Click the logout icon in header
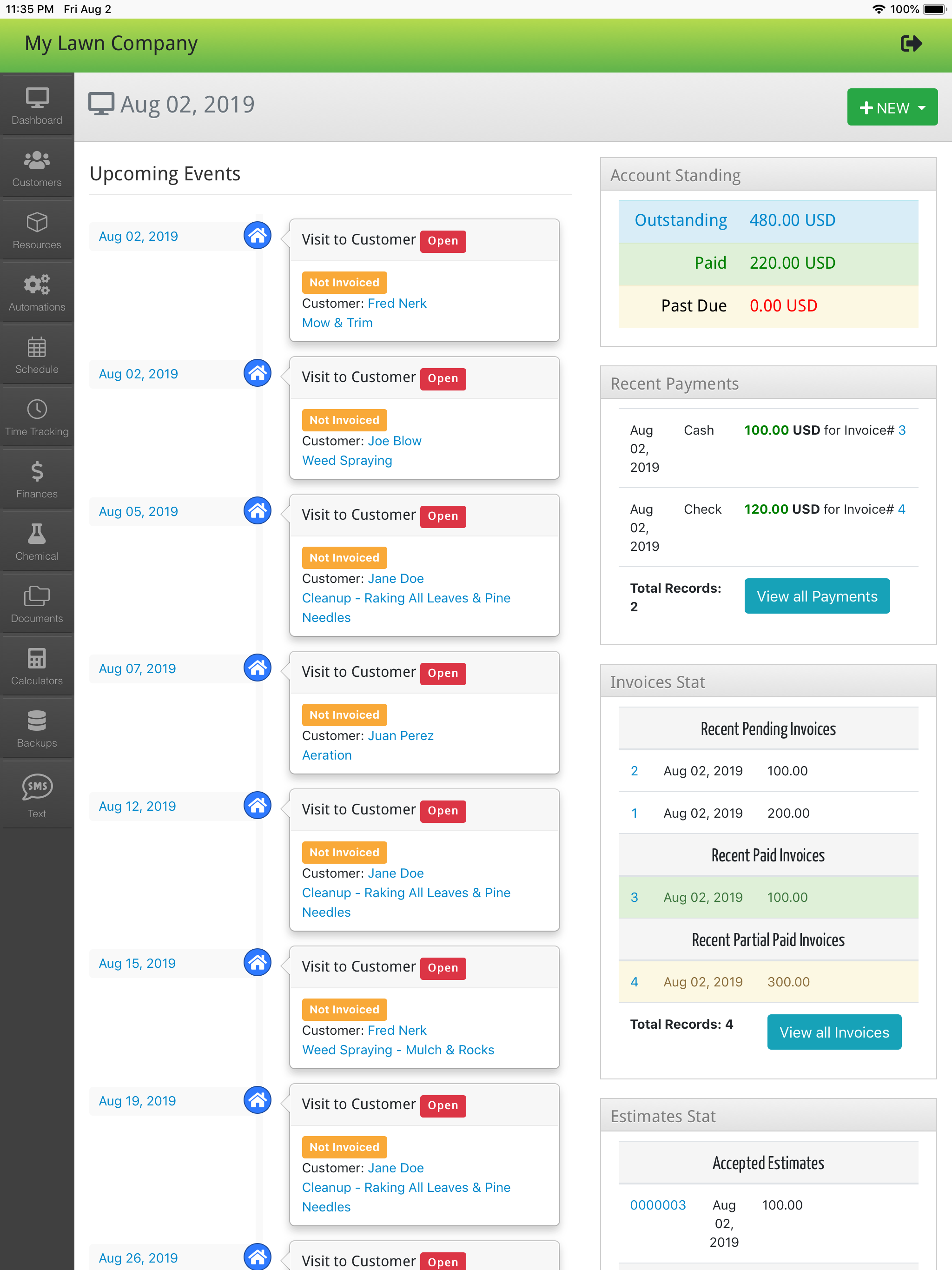Viewport: 952px width, 1270px height. pyautogui.click(x=911, y=44)
